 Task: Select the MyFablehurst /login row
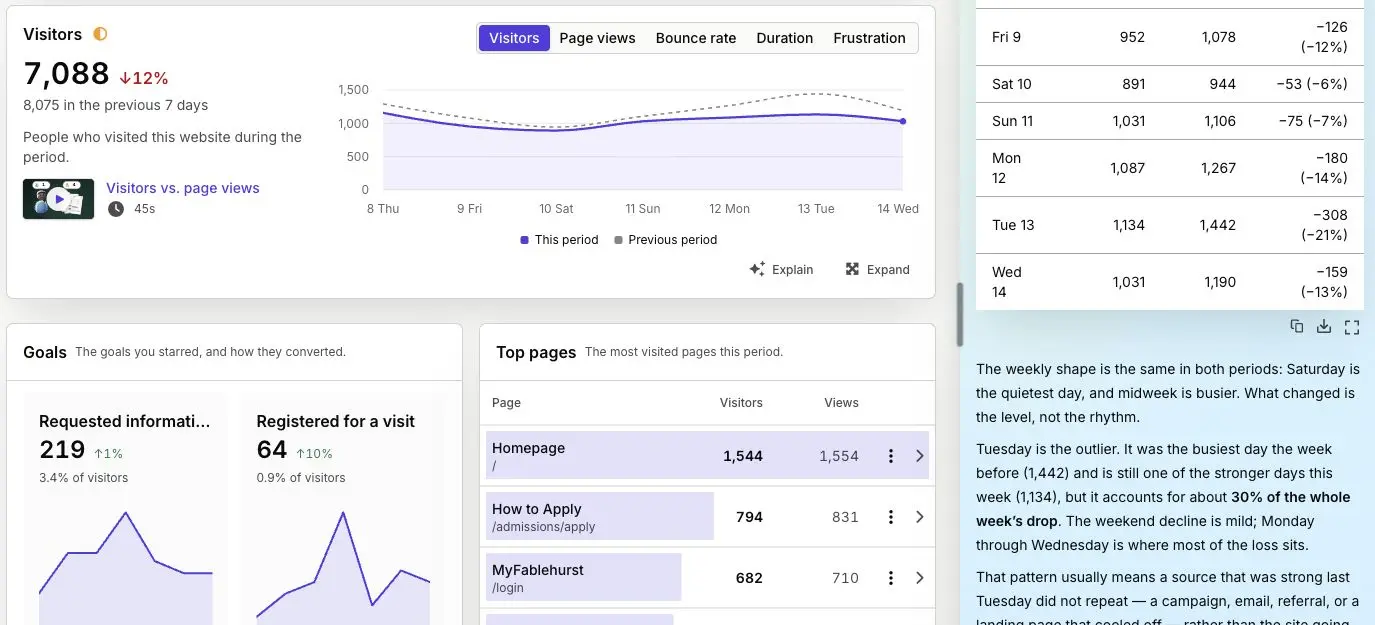[x=707, y=578]
